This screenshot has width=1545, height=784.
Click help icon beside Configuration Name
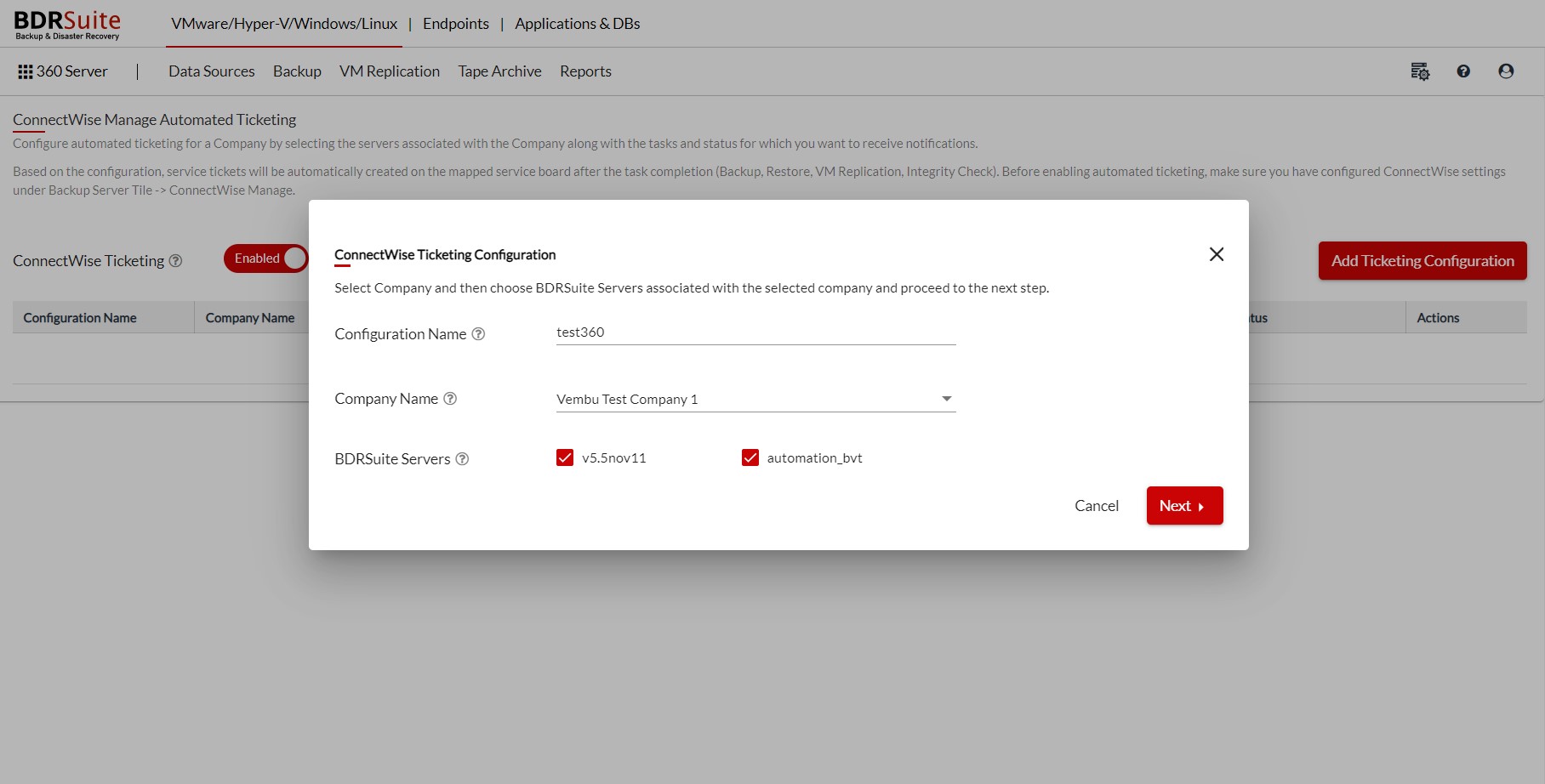[478, 334]
